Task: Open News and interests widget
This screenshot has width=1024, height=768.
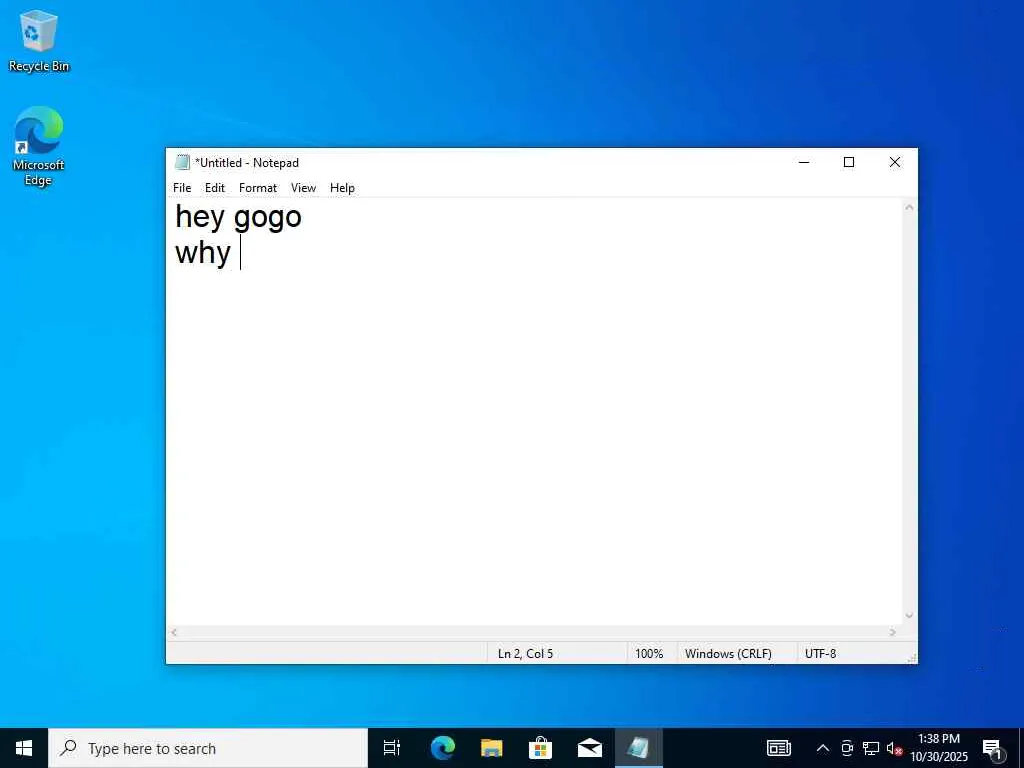Action: 778,748
